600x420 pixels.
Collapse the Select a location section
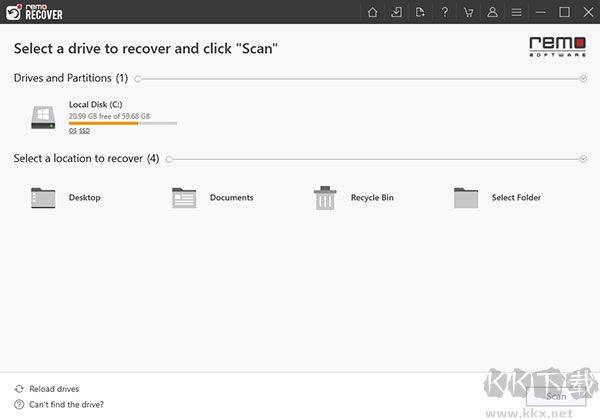click(583, 159)
